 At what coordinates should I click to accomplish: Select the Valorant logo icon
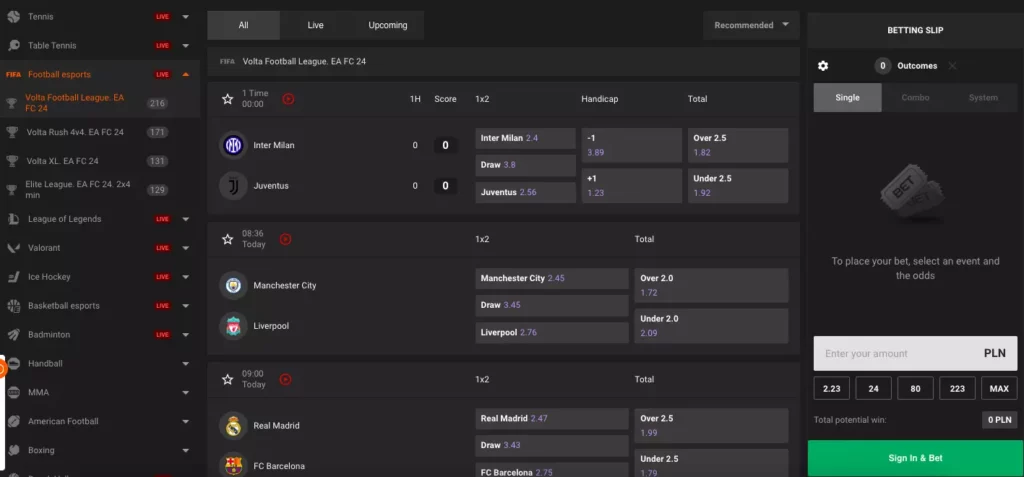click(14, 248)
